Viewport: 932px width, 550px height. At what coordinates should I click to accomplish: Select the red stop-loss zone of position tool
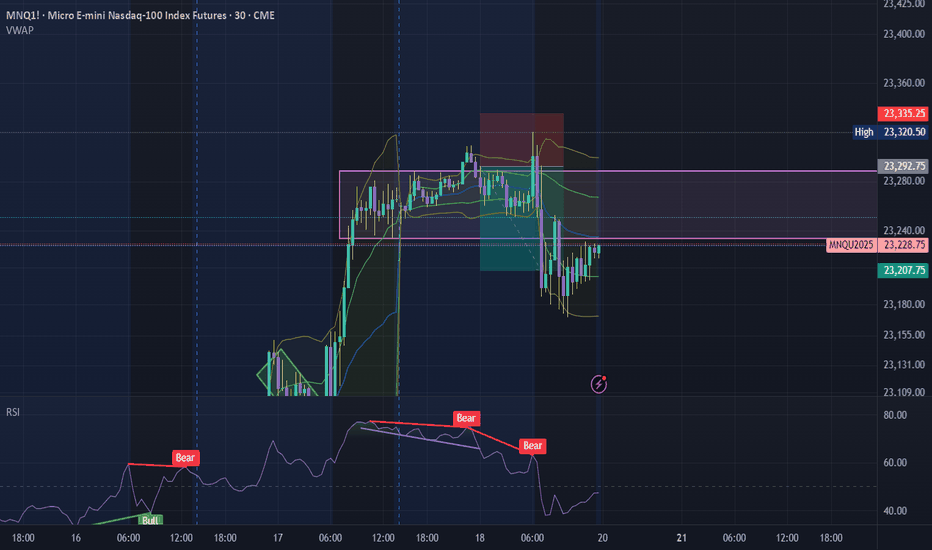521,140
